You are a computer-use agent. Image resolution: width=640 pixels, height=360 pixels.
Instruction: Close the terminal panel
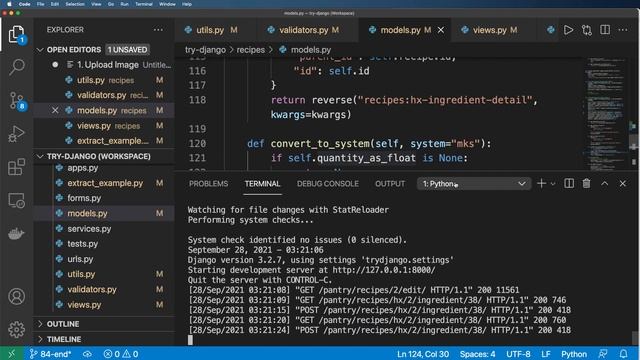(622, 184)
